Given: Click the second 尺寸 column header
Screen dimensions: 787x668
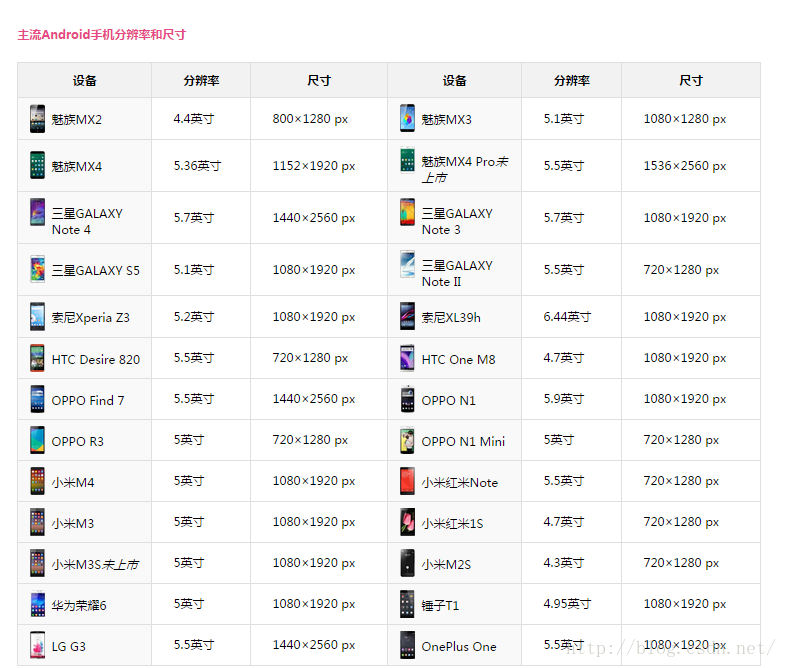Looking at the screenshot, I should click(x=691, y=80).
